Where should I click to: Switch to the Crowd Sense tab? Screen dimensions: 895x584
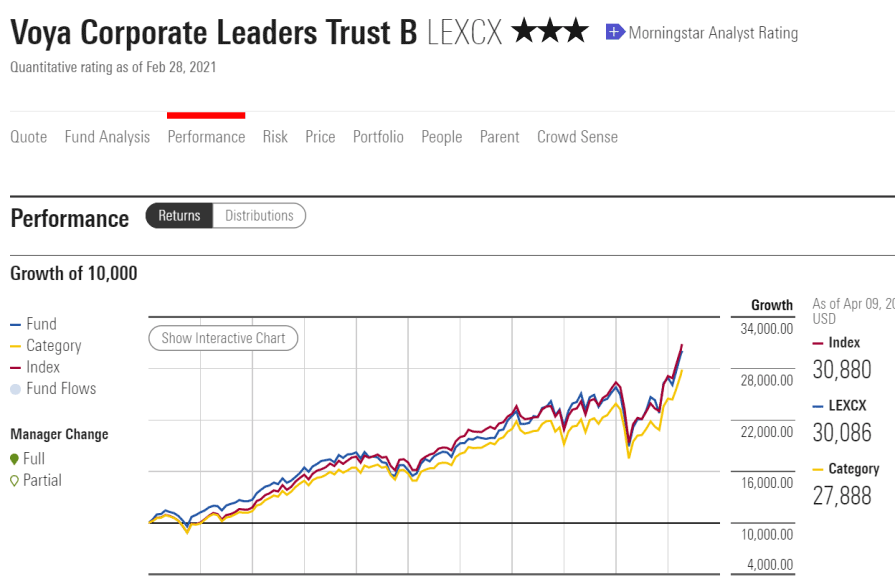(577, 137)
